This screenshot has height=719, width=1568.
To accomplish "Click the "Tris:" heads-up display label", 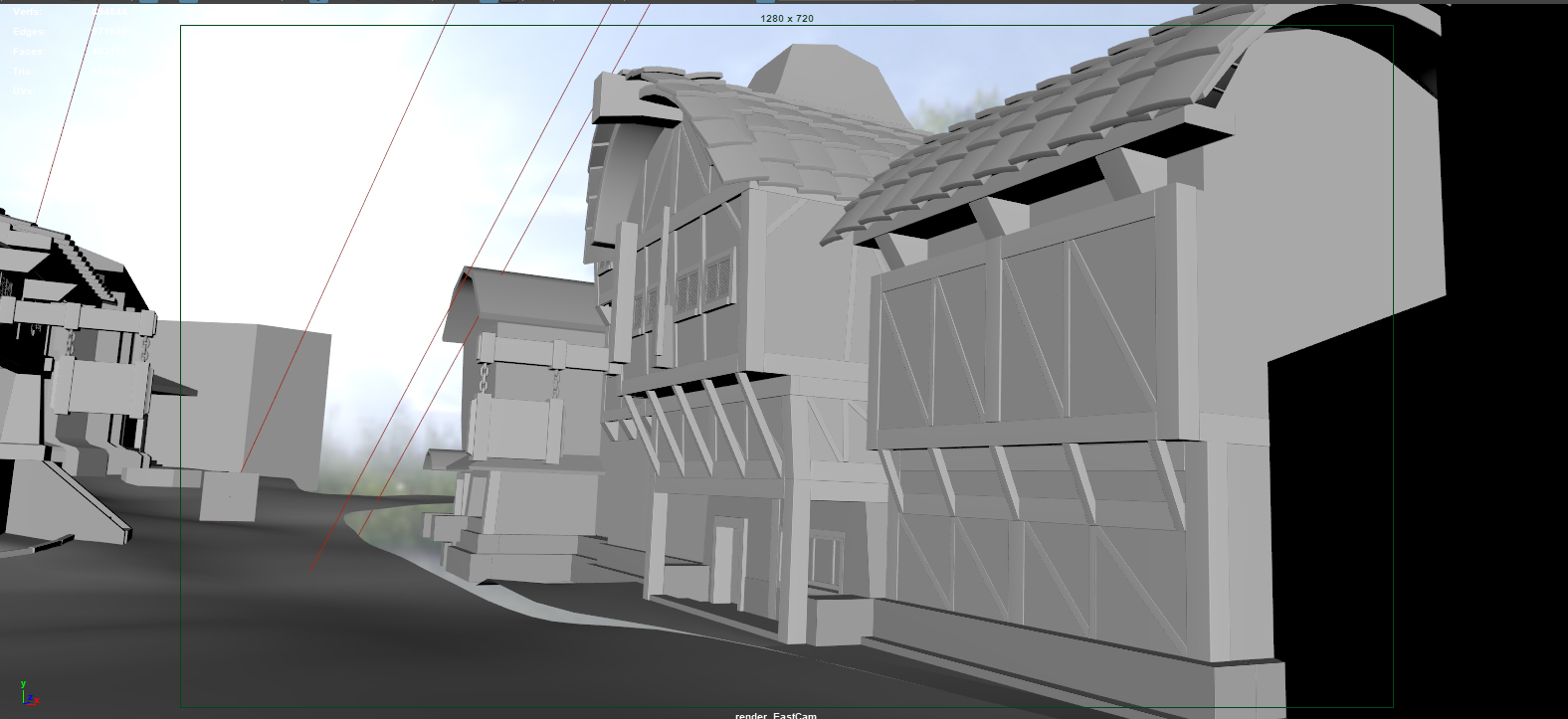I will pyautogui.click(x=23, y=72).
